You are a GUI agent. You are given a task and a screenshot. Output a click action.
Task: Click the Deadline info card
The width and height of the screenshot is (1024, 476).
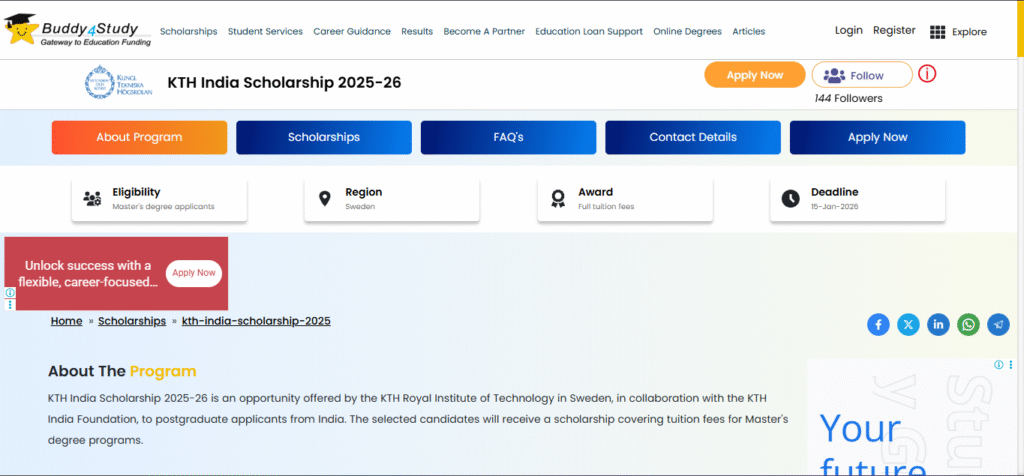[857, 199]
